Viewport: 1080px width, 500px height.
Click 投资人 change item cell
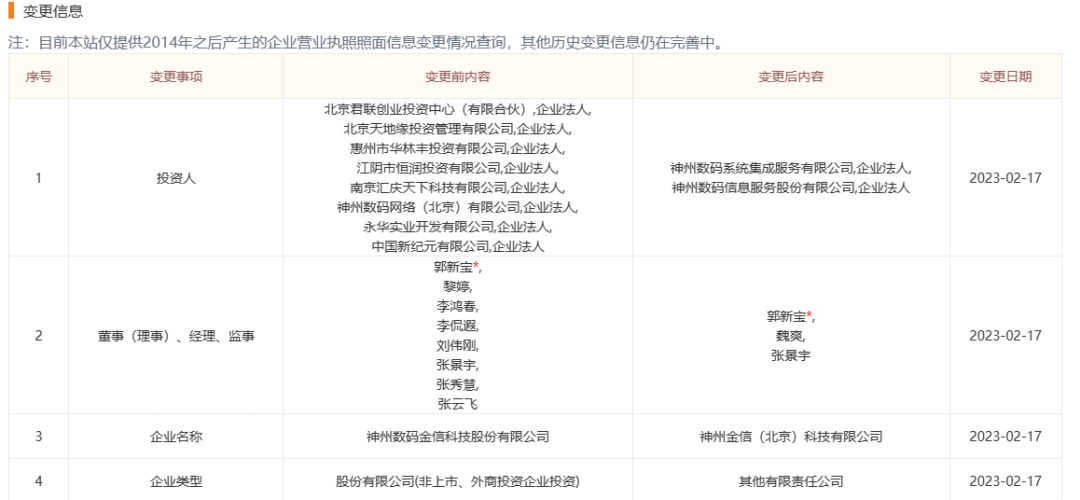coord(176,178)
